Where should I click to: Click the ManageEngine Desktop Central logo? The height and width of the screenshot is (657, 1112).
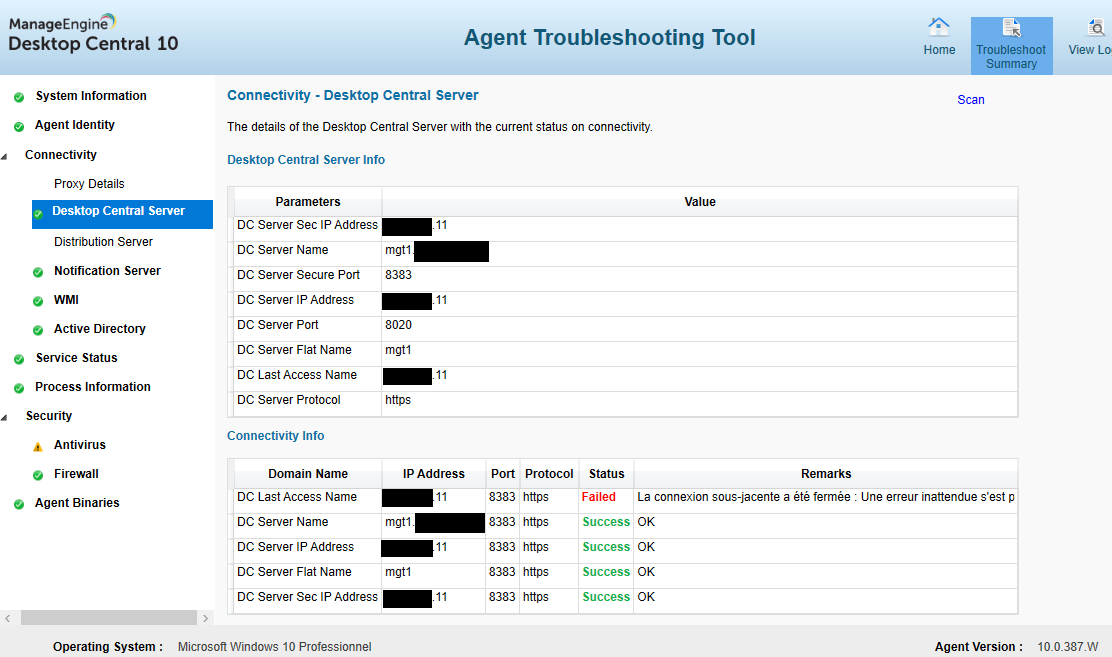pos(93,33)
